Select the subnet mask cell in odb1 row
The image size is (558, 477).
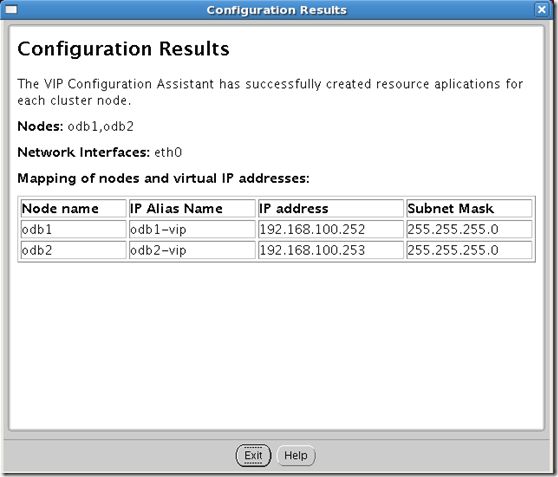(x=469, y=229)
